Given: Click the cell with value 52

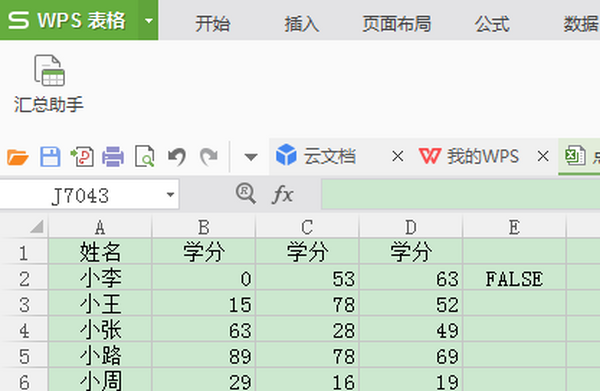Looking at the screenshot, I should coord(411,304).
